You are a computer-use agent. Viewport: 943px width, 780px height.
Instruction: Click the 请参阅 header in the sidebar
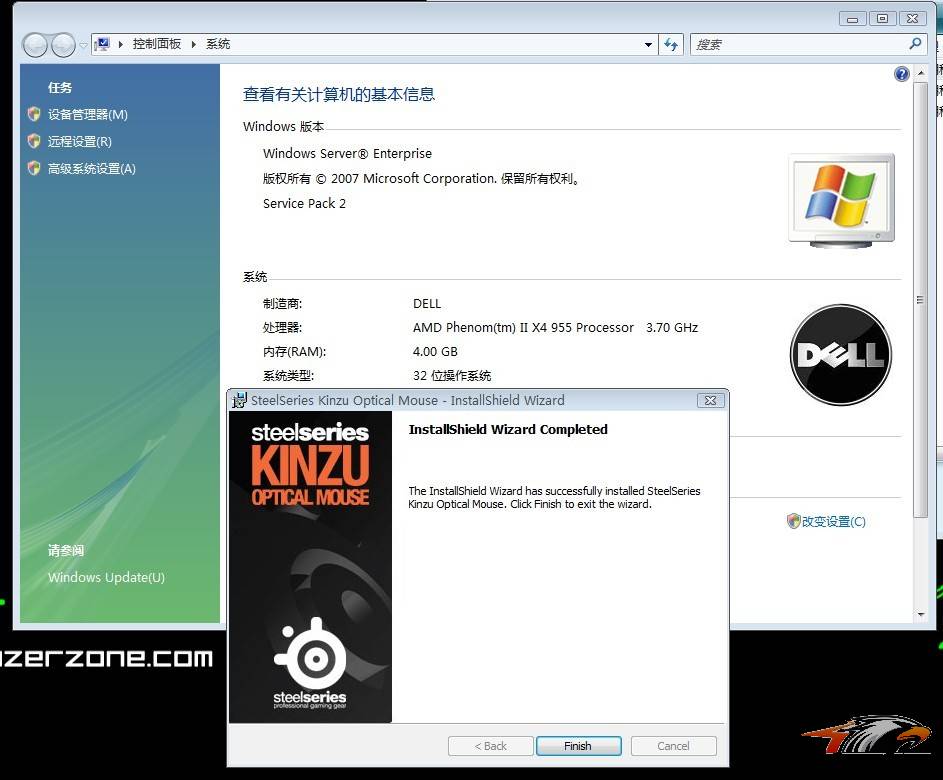pos(66,550)
